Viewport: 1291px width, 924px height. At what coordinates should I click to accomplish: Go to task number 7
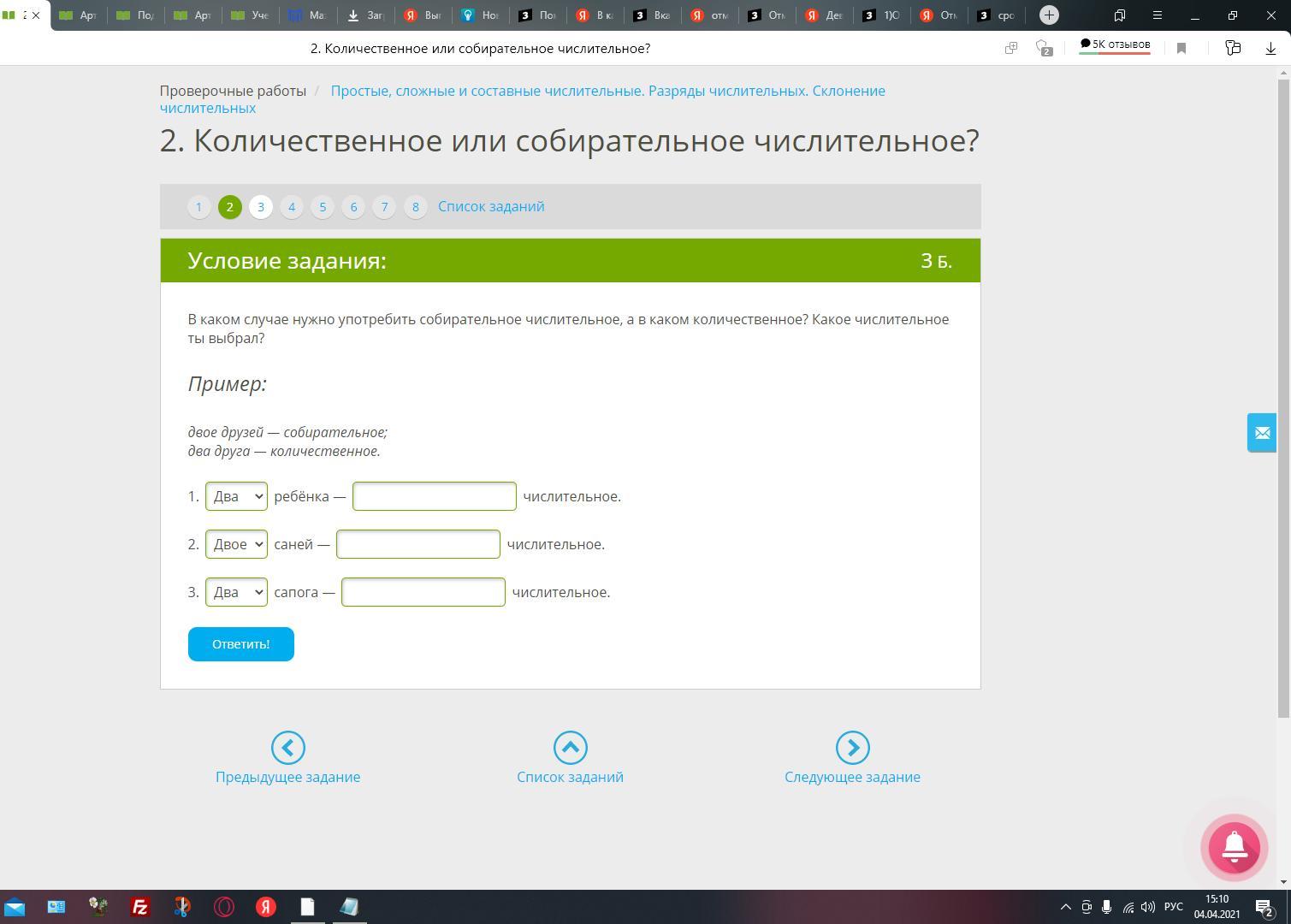point(384,207)
